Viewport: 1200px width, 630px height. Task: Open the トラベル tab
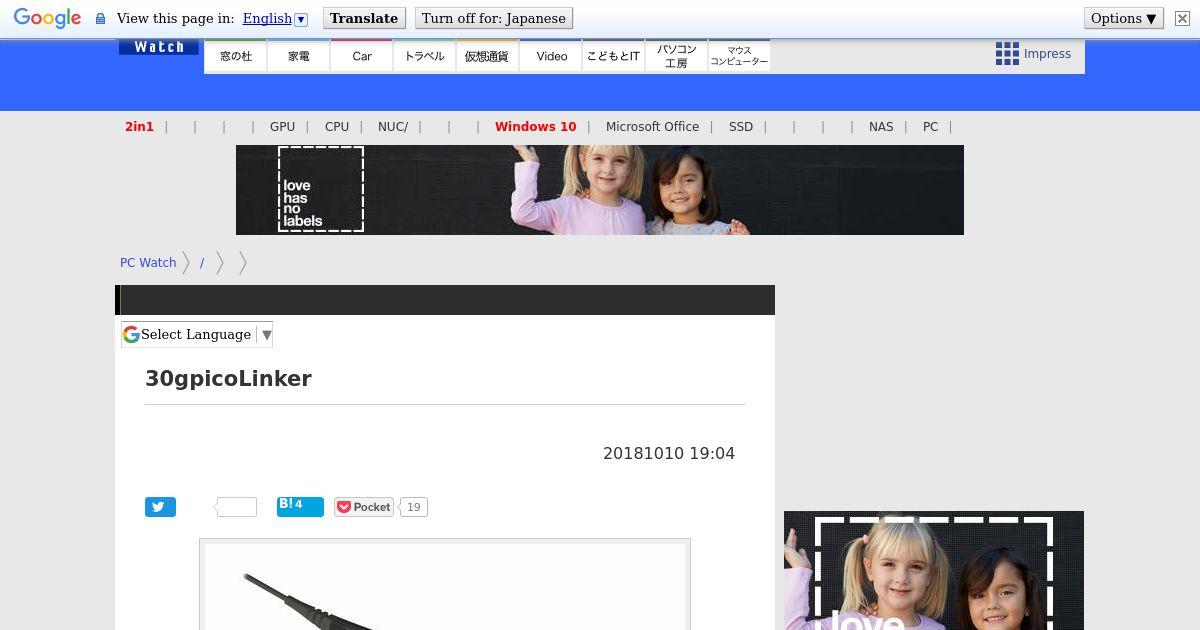425,56
